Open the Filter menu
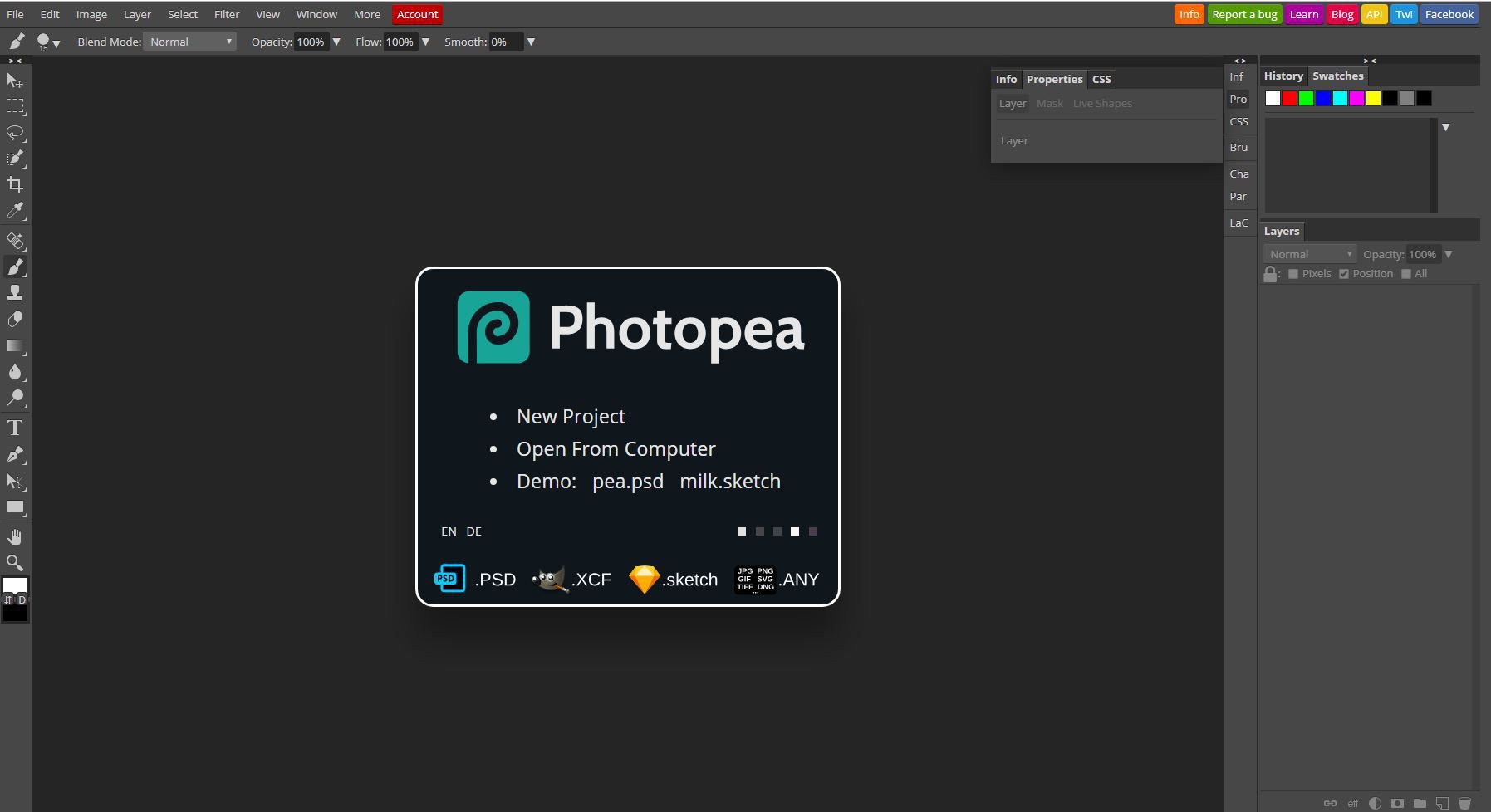Viewport: 1491px width, 812px height. 227,14
